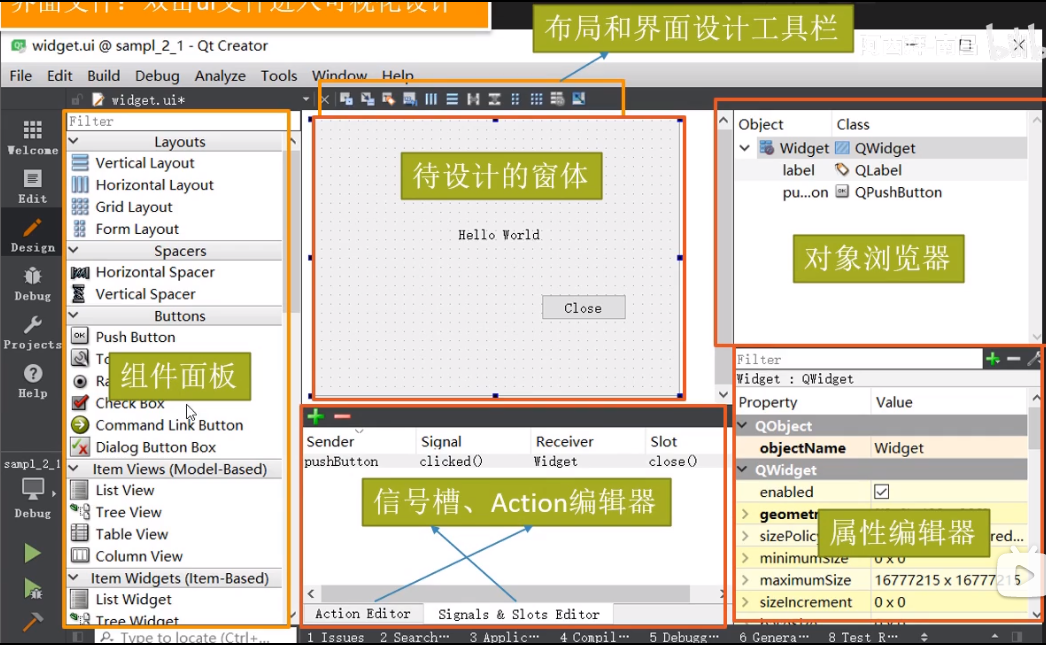Open the Debug mode with bug icon

(32, 283)
